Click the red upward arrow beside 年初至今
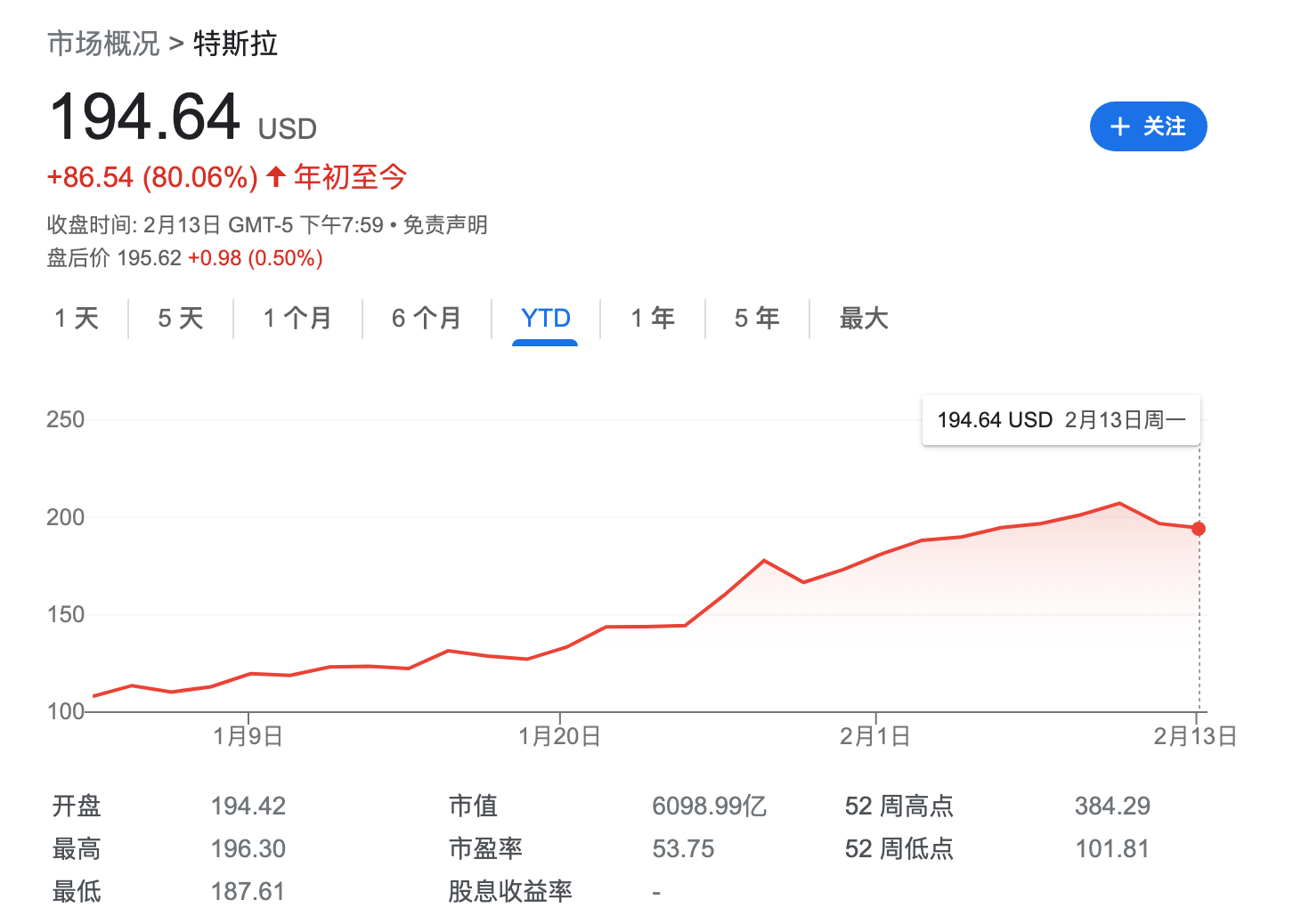 pos(275,177)
